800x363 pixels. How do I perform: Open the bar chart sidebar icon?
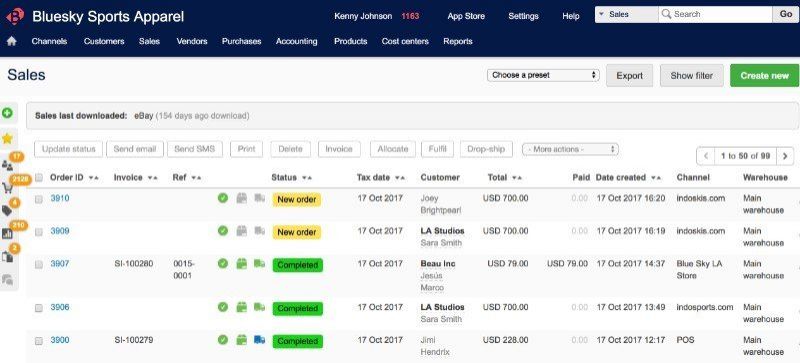(7, 233)
